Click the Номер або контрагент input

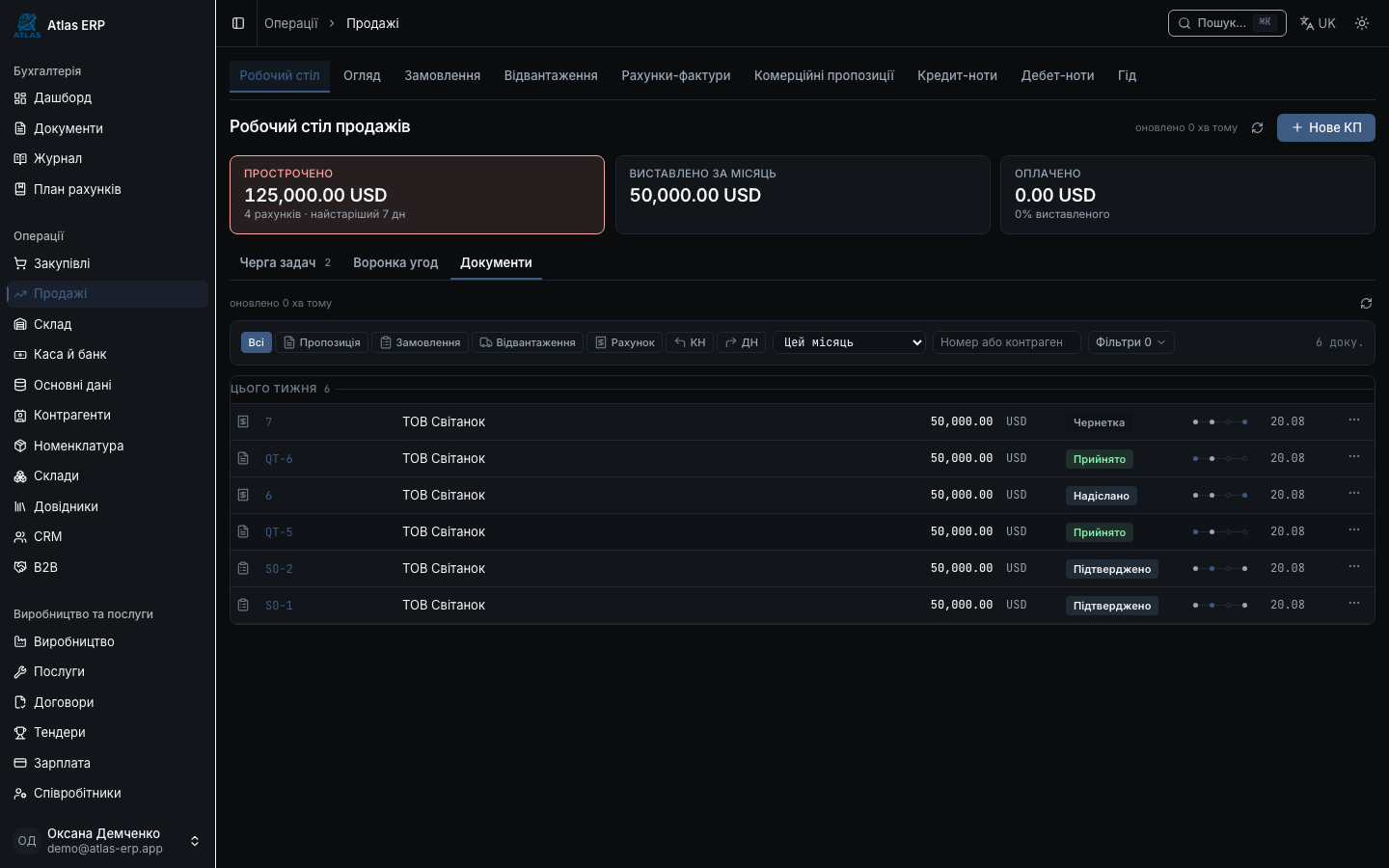[x=1007, y=342]
